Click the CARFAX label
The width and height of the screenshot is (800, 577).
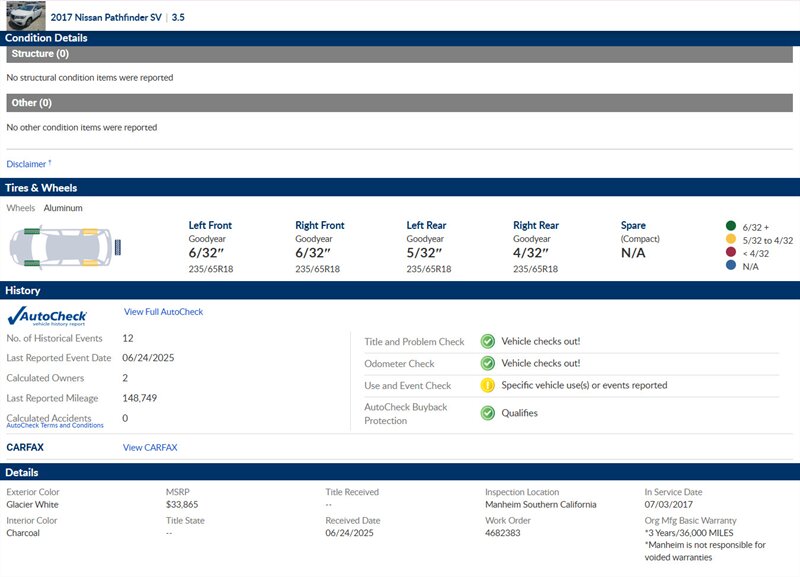point(25,447)
